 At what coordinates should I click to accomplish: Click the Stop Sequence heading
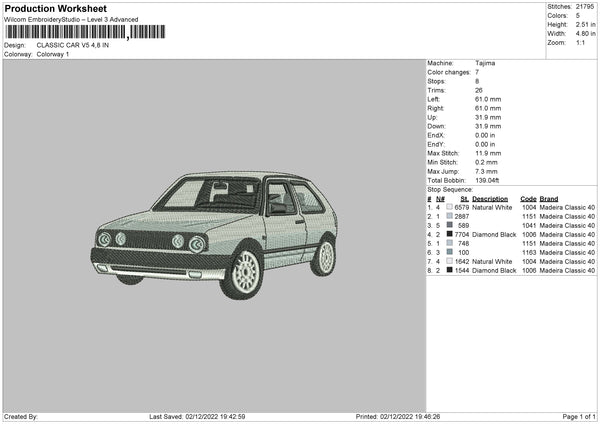450,189
